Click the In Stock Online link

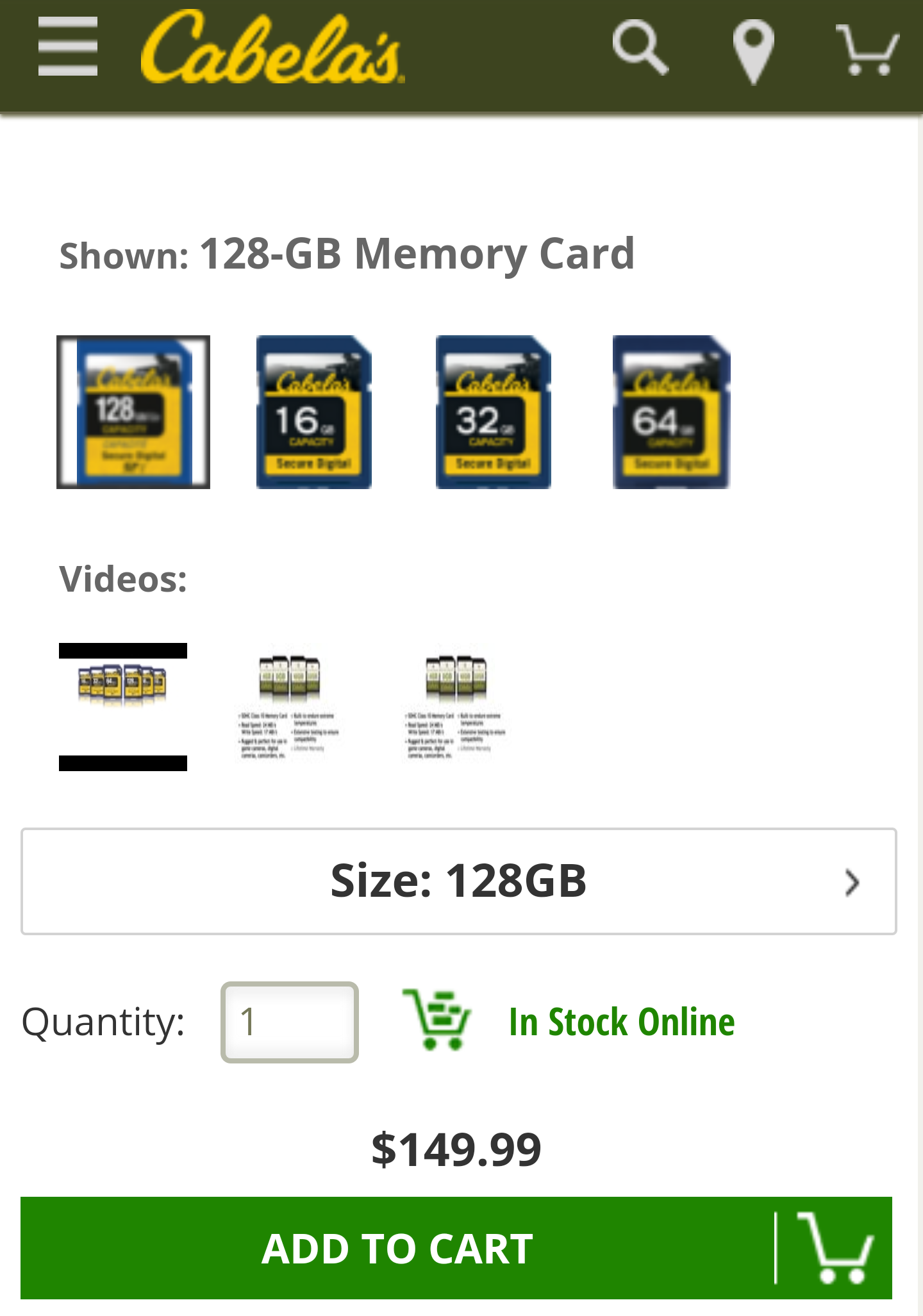[x=622, y=1022]
